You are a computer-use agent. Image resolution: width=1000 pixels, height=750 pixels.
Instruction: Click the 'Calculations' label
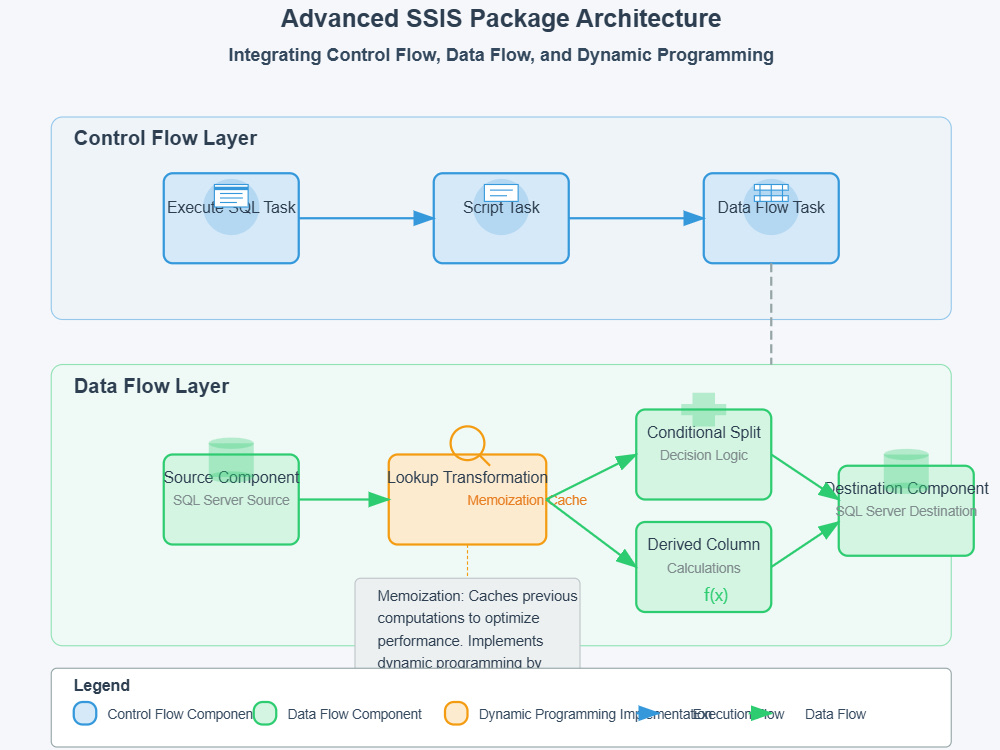click(x=703, y=568)
